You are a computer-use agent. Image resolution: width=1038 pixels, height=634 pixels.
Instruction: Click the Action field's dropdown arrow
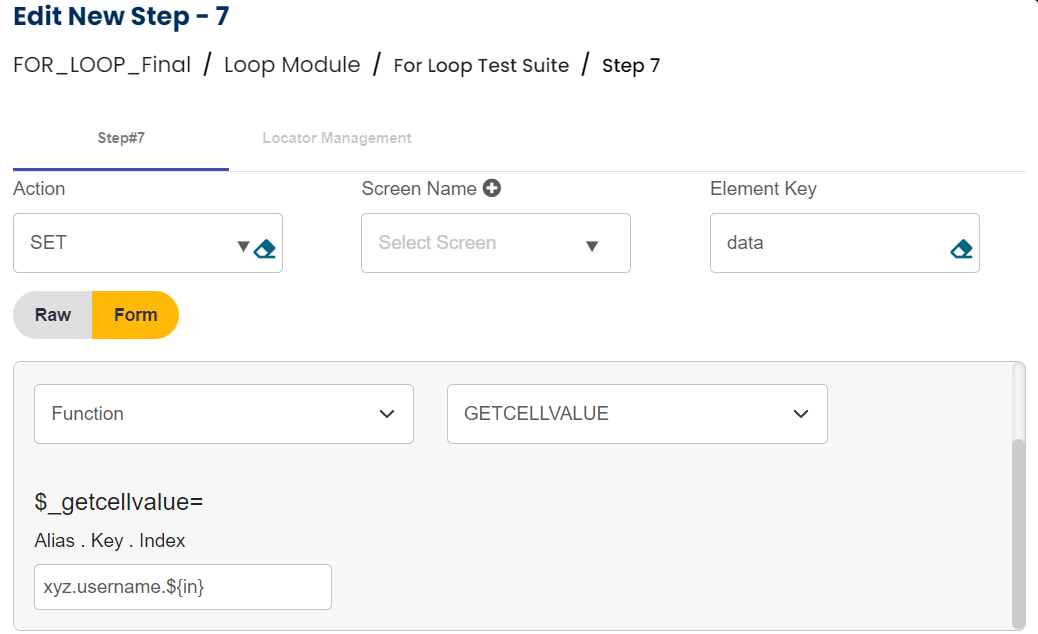click(x=242, y=246)
